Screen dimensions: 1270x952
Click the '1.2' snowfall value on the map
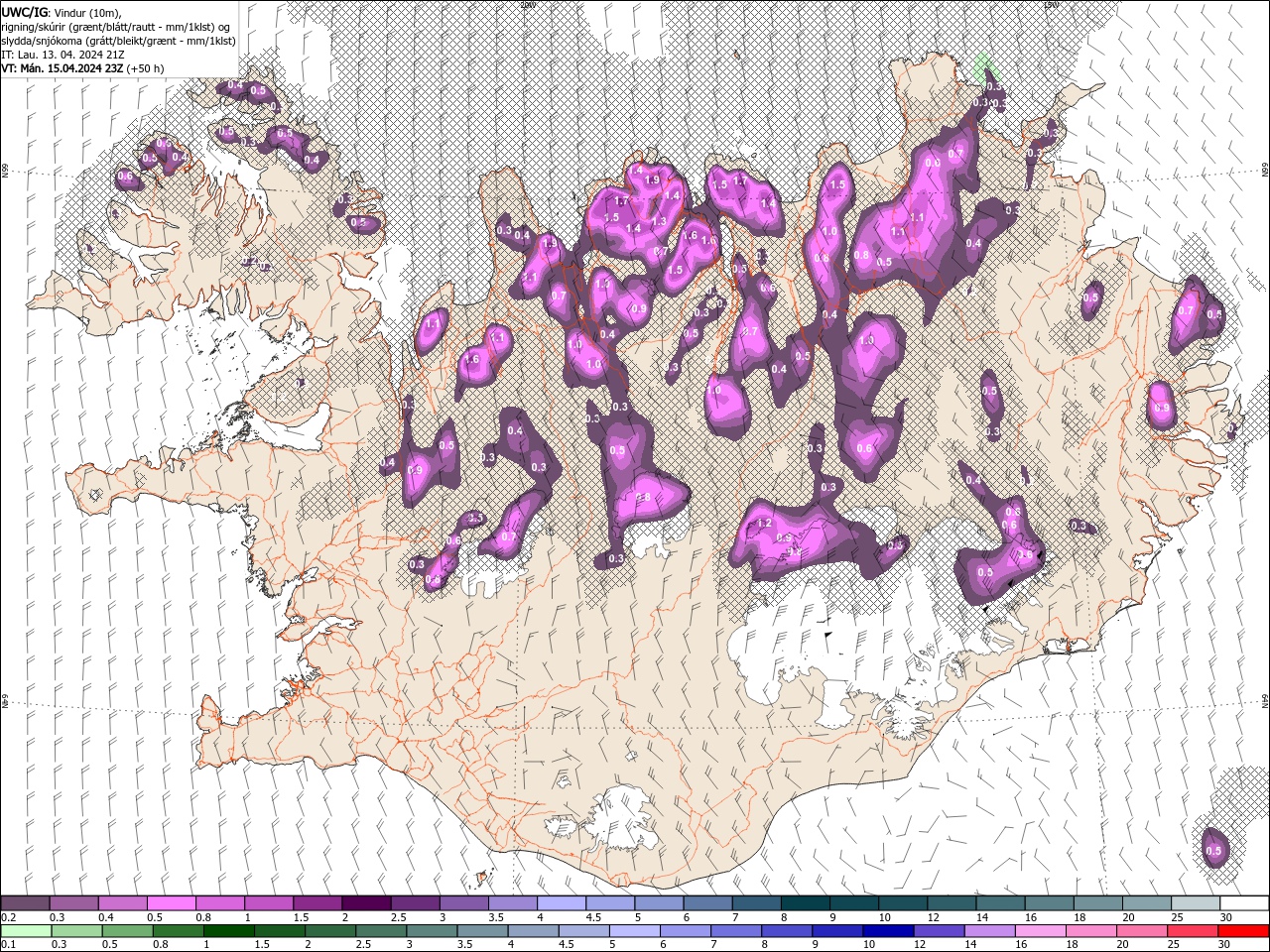click(764, 523)
